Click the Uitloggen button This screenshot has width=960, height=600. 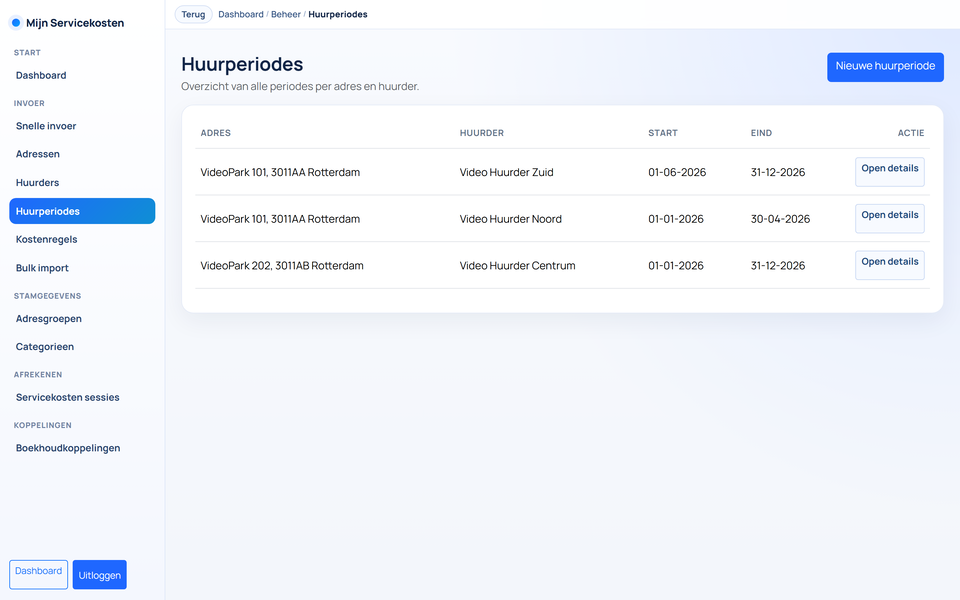(100, 575)
